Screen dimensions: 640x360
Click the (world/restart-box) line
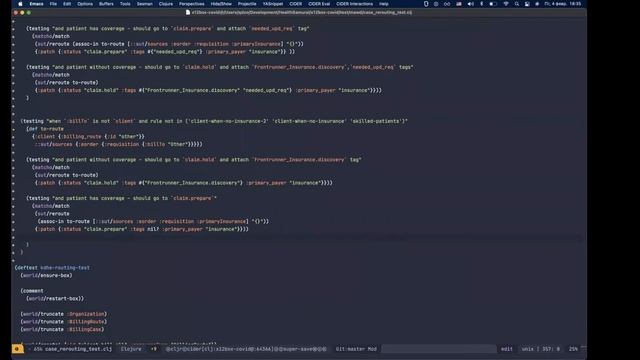click(55, 298)
